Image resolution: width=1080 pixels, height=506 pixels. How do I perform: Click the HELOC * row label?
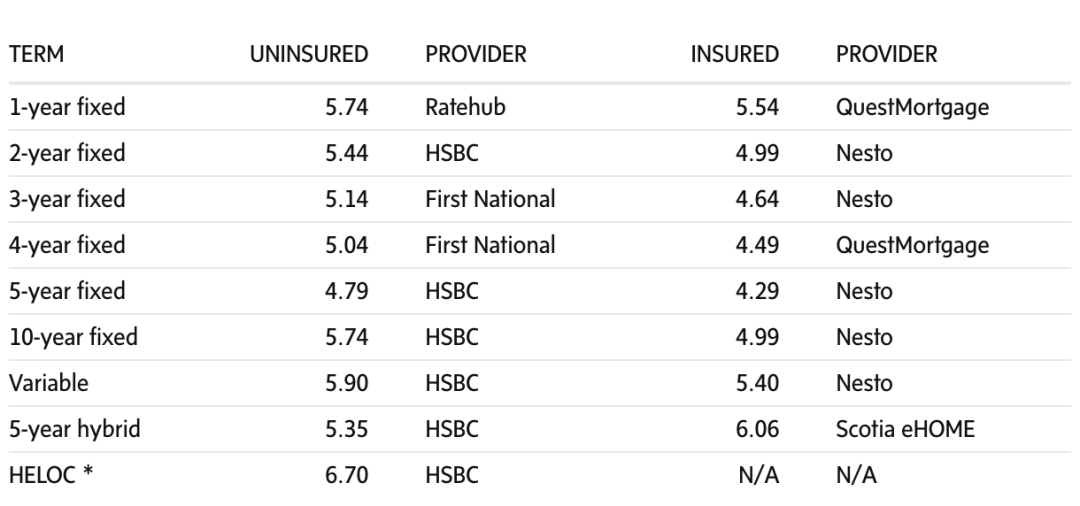[x=50, y=475]
